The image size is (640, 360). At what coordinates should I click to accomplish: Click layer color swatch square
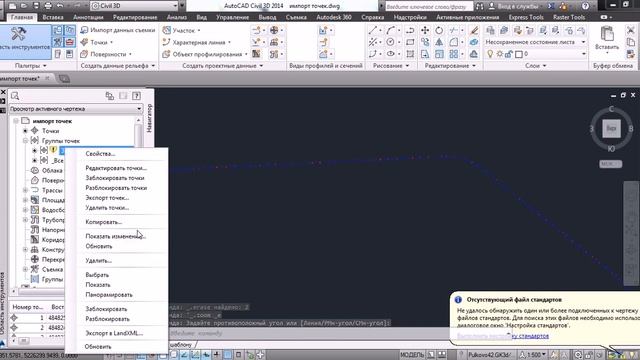[519, 54]
